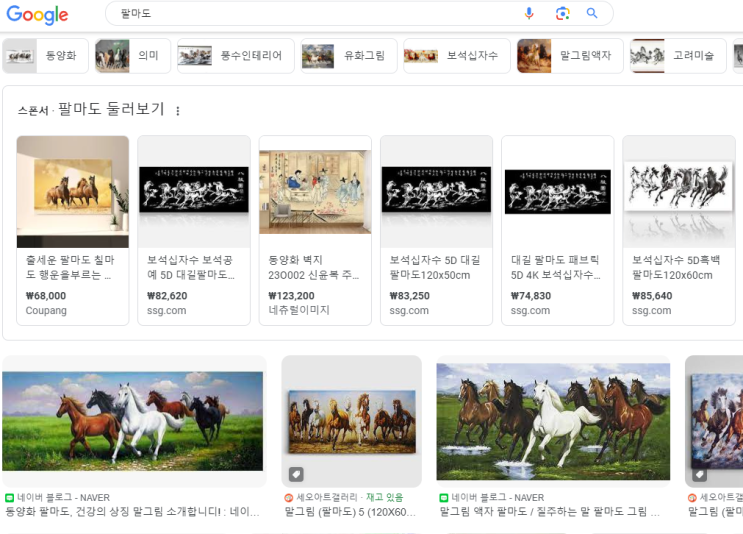
Task: Open the 대길 팔마도 패브릭 product image
Action: click(x=558, y=191)
